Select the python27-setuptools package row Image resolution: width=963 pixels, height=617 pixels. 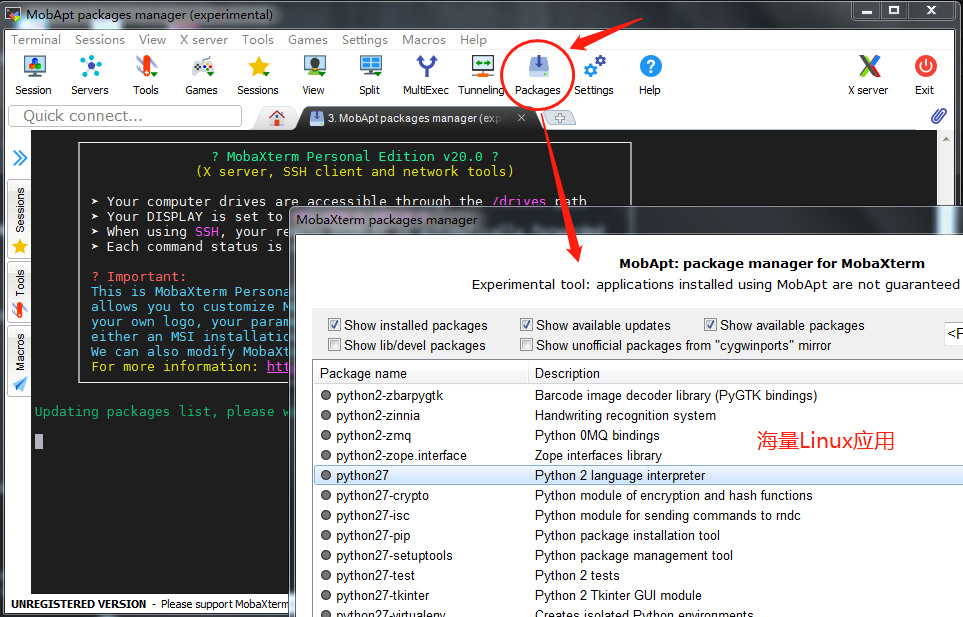pyautogui.click(x=638, y=555)
